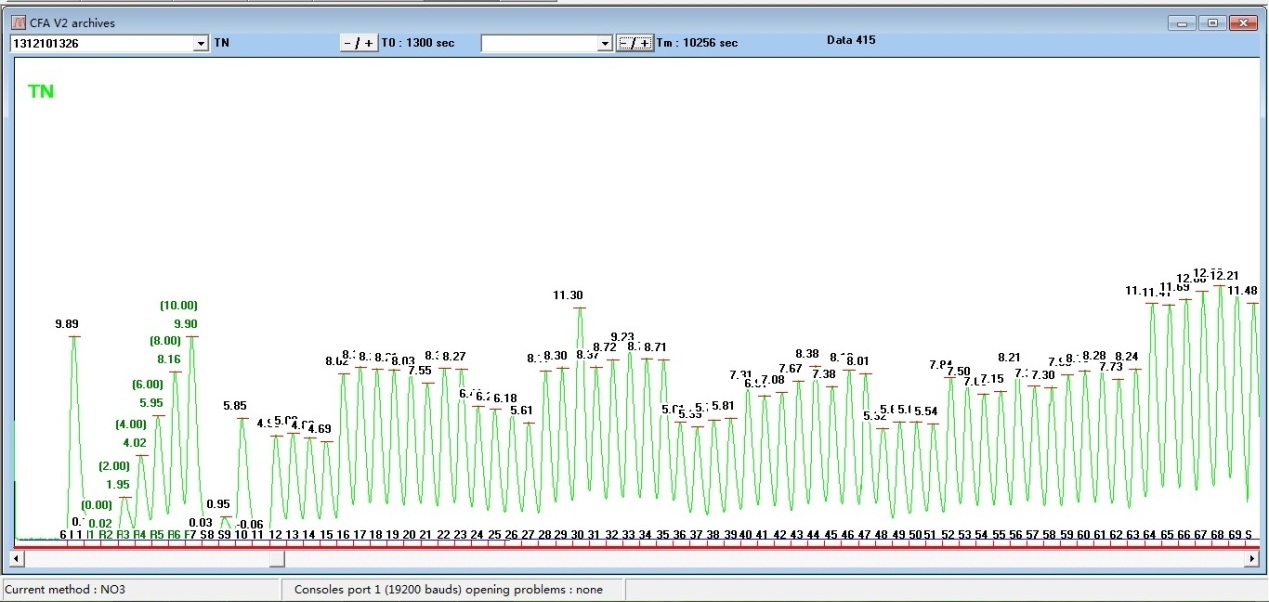Click the Tm : 10256 sec label

click(697, 43)
